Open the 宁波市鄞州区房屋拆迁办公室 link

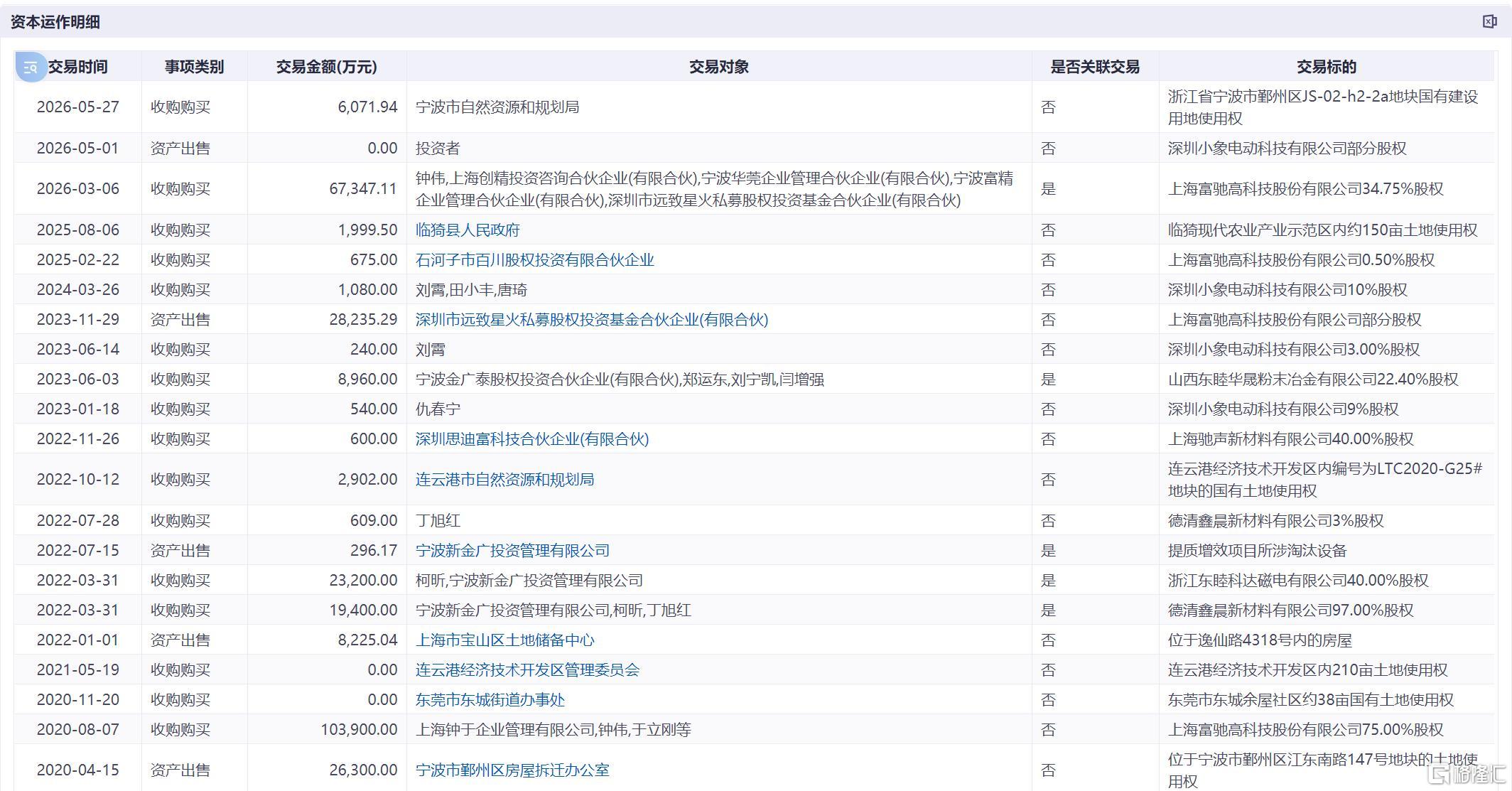coord(512,770)
